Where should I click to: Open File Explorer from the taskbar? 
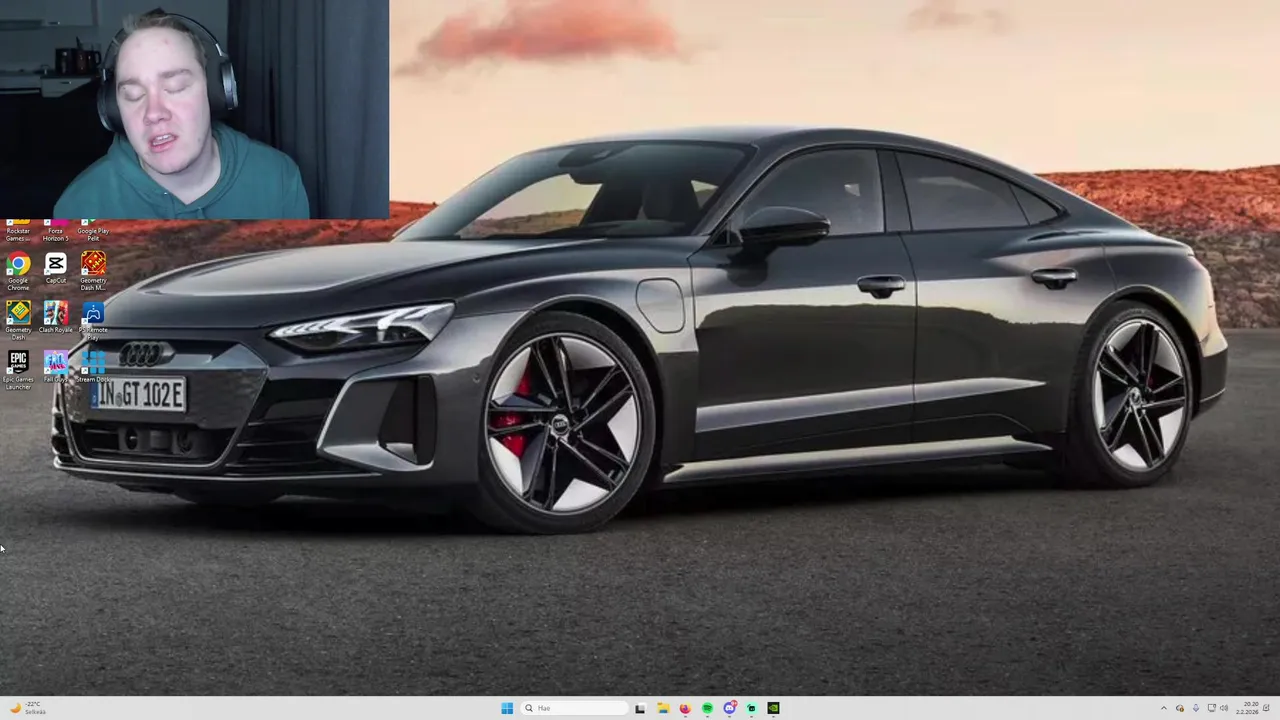(662, 708)
